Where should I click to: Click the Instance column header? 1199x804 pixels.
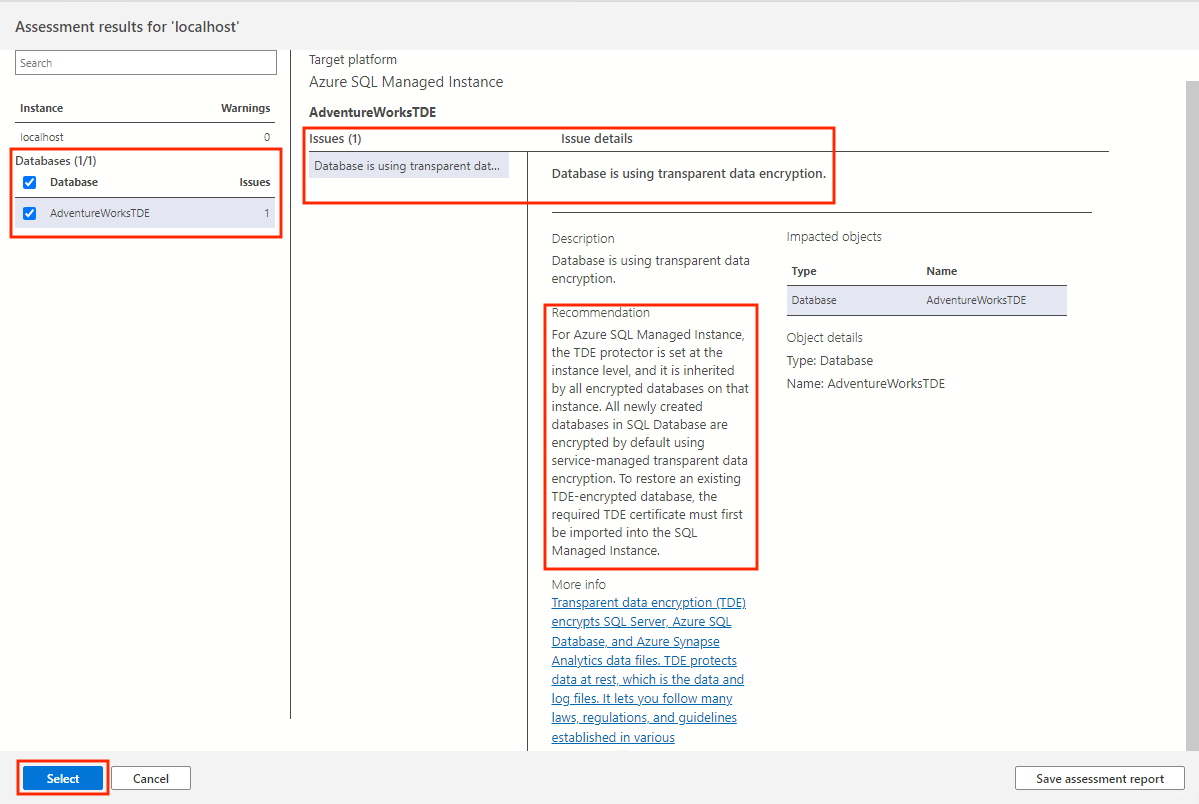click(41, 108)
